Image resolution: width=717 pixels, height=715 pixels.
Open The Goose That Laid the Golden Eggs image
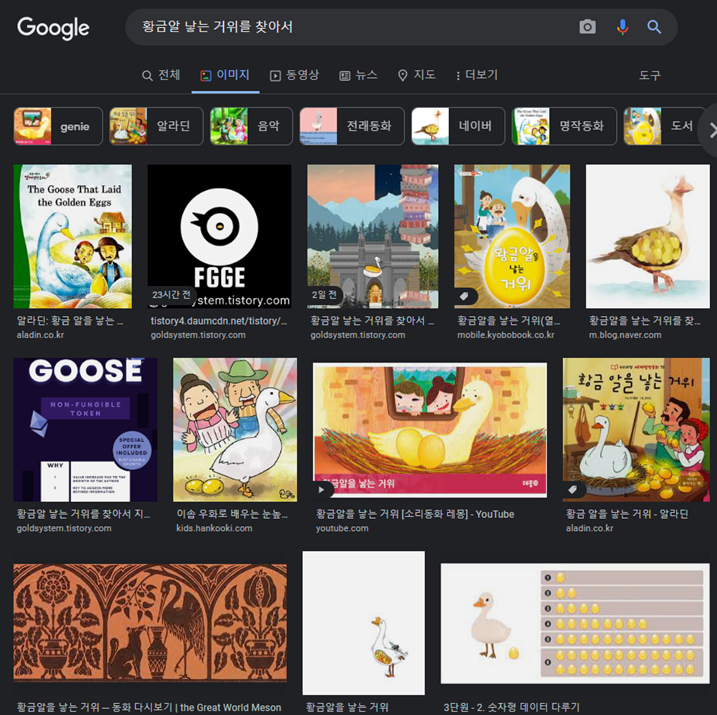73,236
